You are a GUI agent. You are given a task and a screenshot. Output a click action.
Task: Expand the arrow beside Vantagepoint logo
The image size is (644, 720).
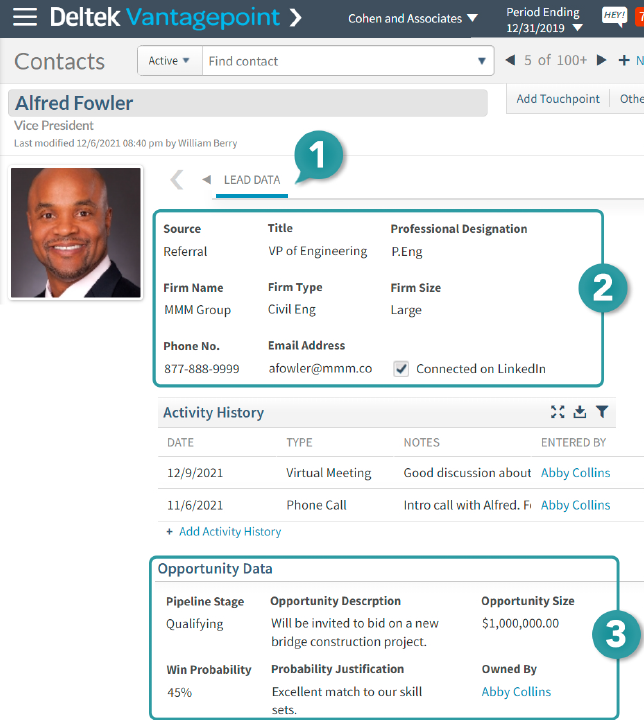point(296,18)
